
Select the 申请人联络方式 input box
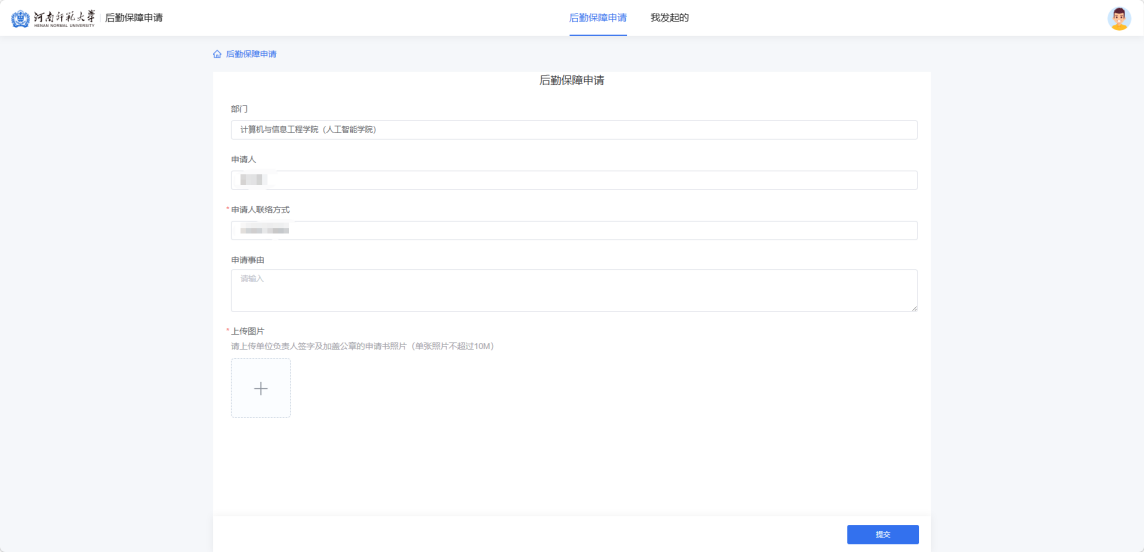point(574,230)
